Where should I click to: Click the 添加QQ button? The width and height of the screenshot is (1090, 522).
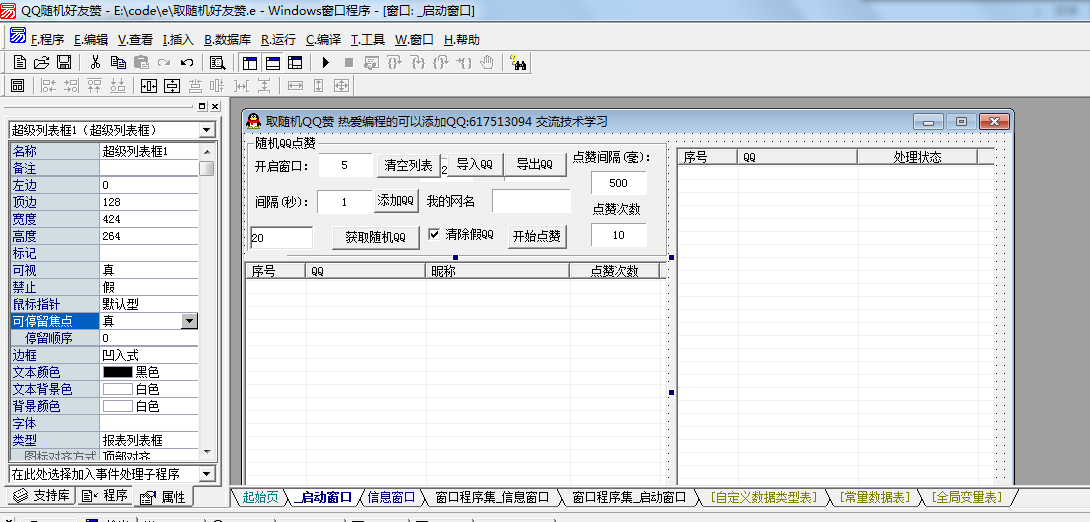(x=396, y=201)
